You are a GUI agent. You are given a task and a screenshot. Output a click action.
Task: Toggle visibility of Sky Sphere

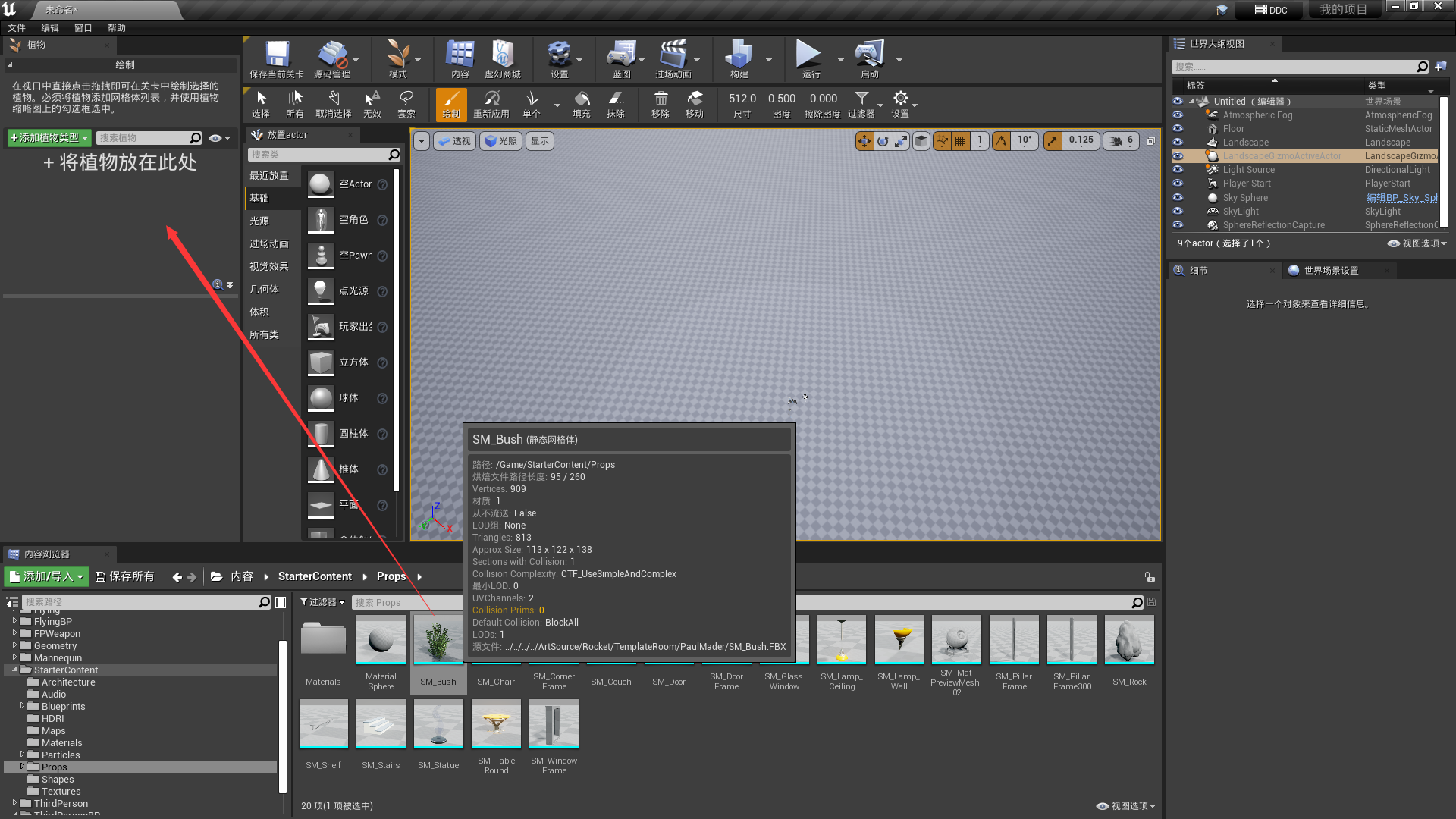[1178, 198]
